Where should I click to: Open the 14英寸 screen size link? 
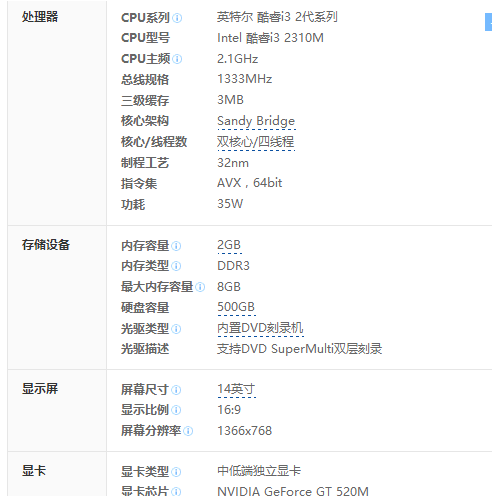tap(236, 389)
